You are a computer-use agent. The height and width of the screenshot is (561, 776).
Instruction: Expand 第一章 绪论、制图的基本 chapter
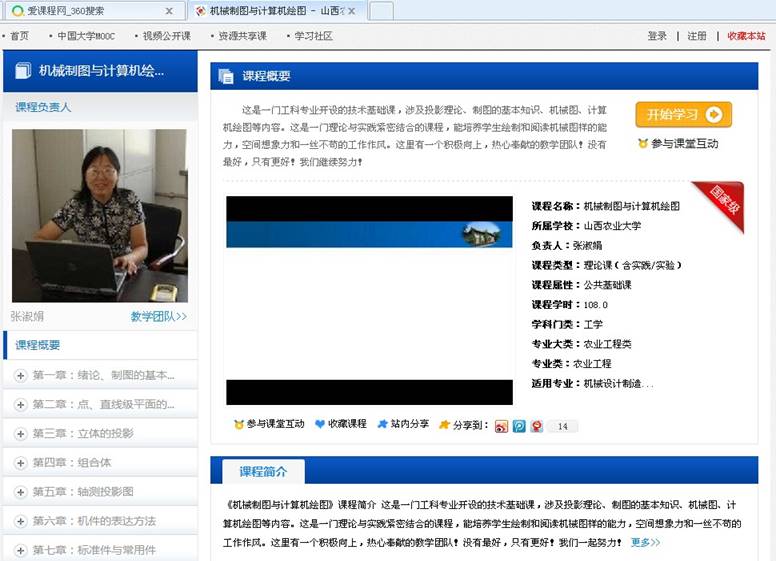click(20, 376)
